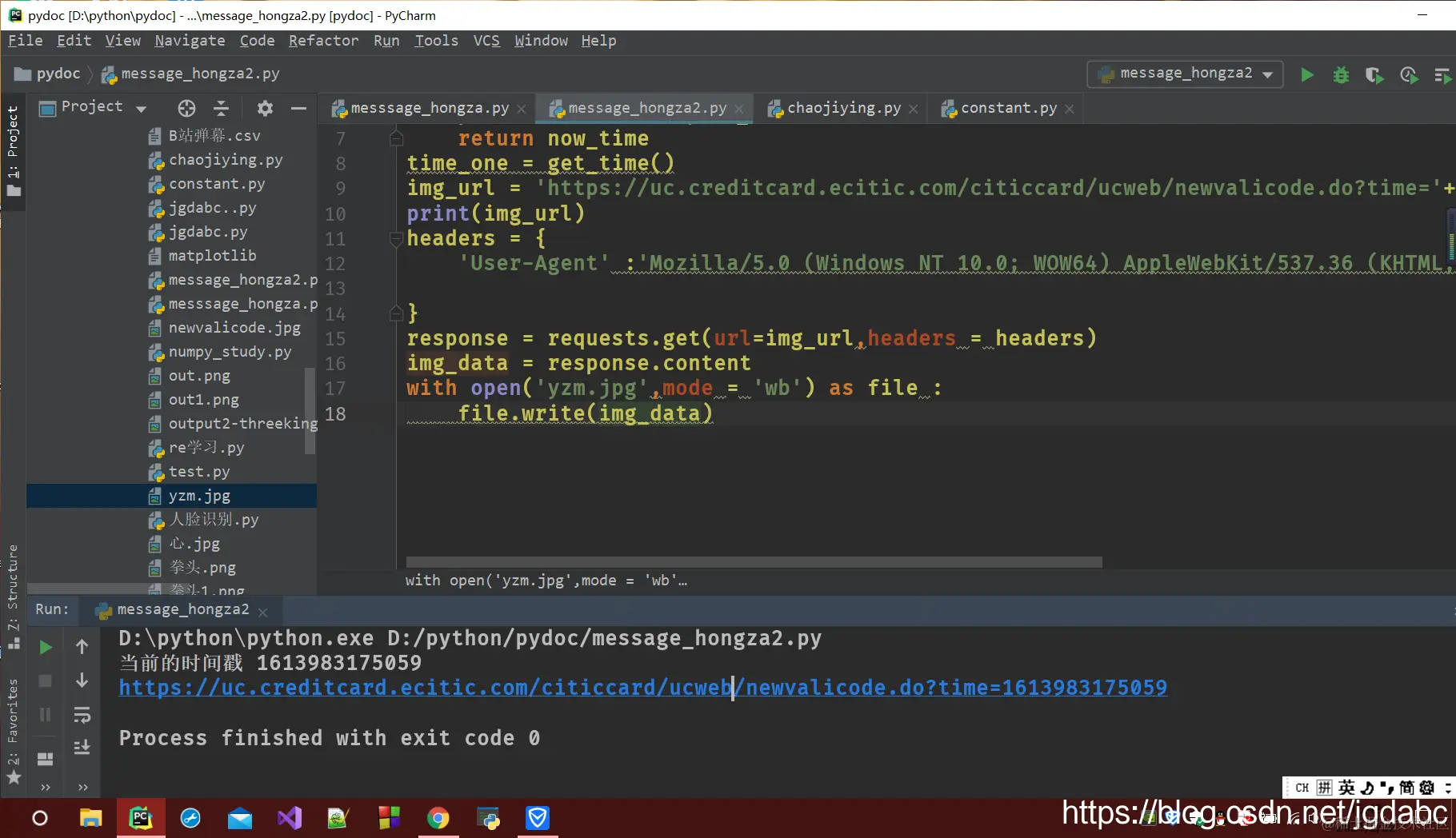Run with coverage using the shield icon

pyautogui.click(x=1374, y=75)
